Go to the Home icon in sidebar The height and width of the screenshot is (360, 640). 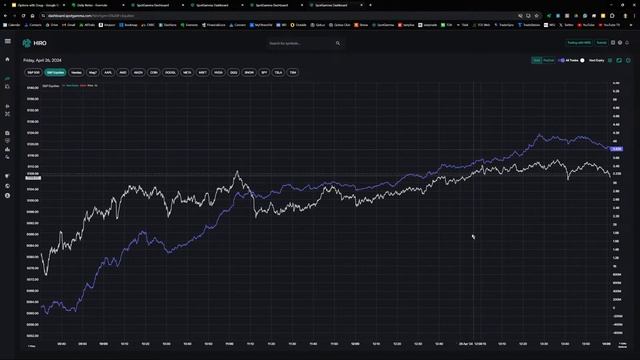(7, 59)
